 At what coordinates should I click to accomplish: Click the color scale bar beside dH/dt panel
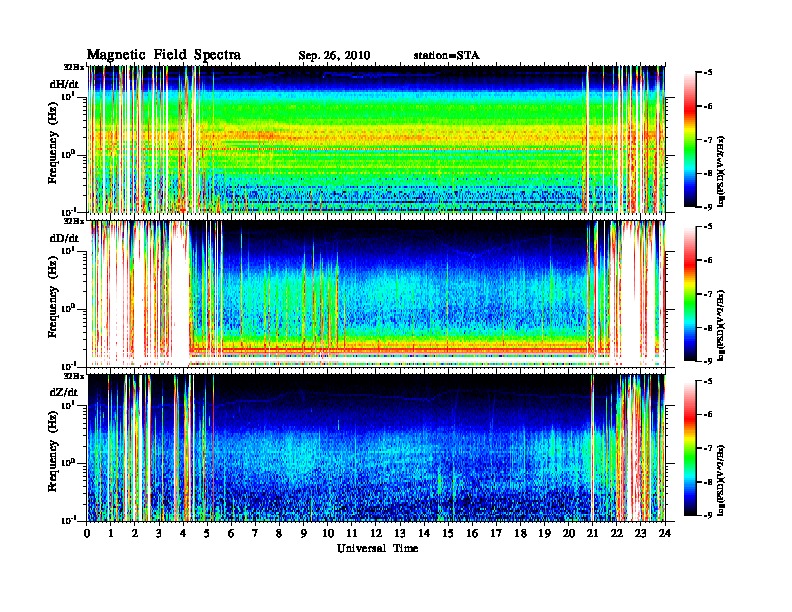click(x=690, y=140)
